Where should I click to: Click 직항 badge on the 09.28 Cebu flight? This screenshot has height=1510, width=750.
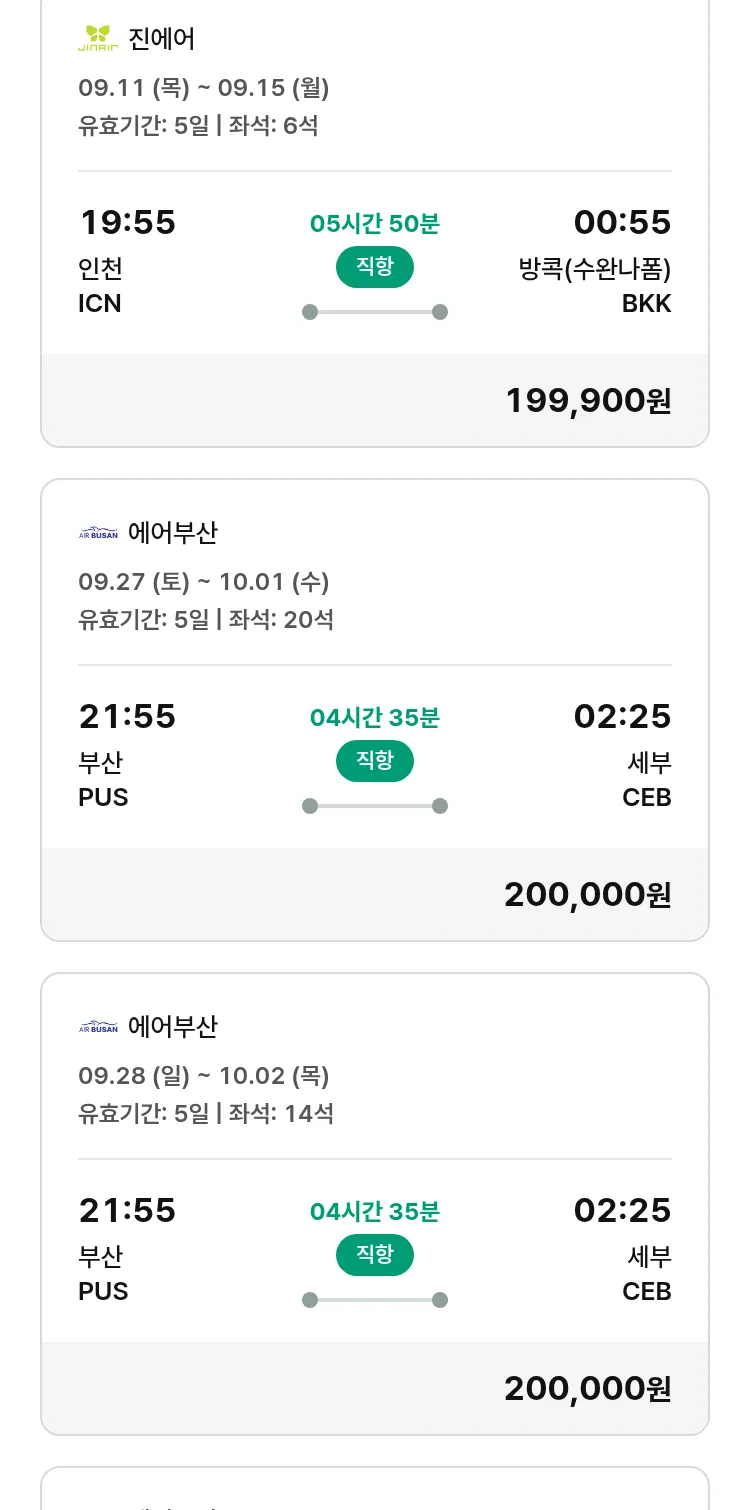pos(375,1255)
